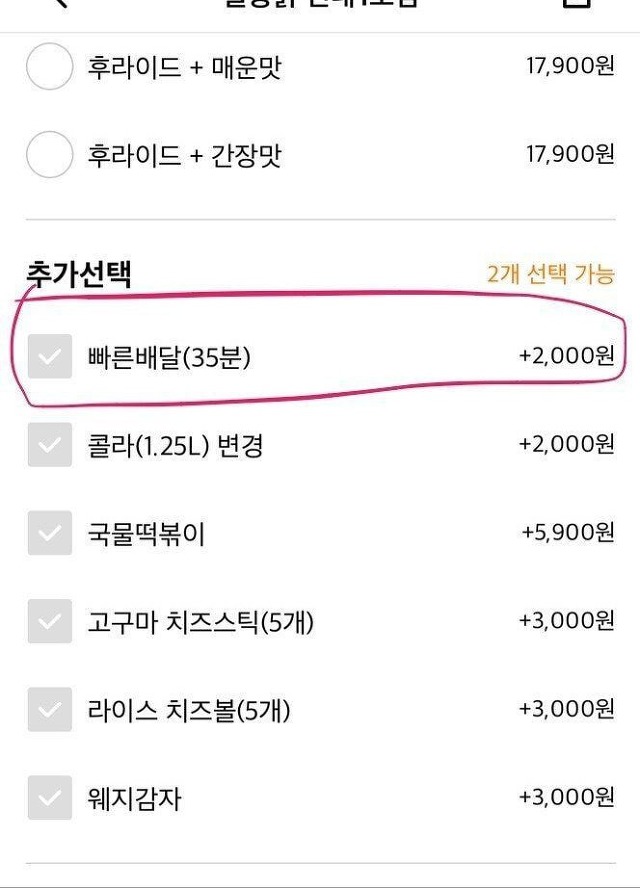Tap the top-right header icon
The height and width of the screenshot is (888, 640).
[x=577, y=4]
